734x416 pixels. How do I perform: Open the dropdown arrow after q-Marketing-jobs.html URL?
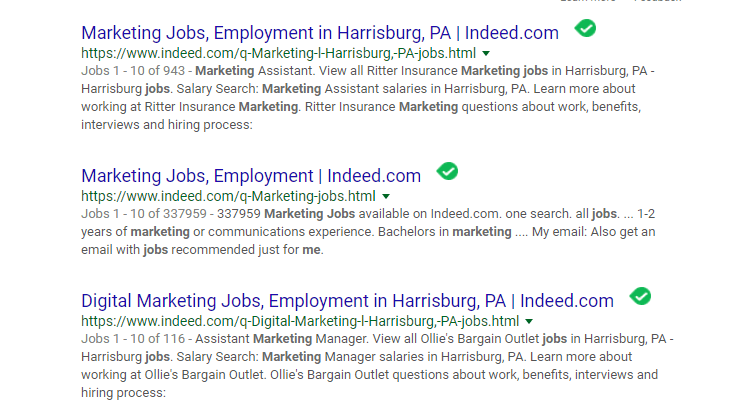386,196
